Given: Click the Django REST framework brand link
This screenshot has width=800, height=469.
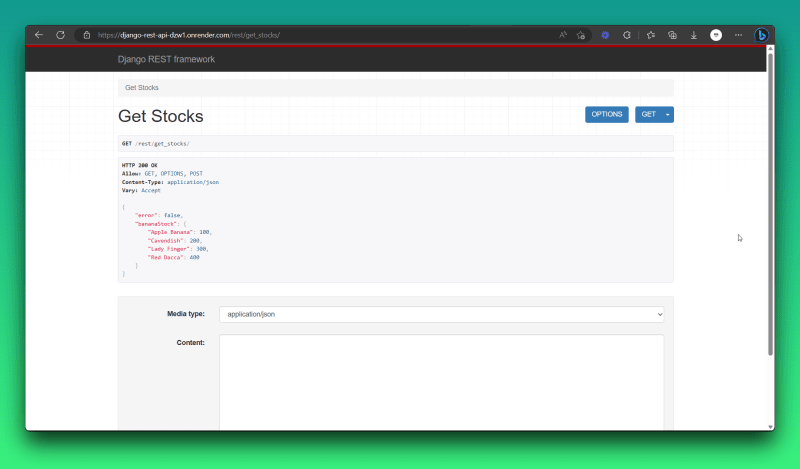Looking at the screenshot, I should pyautogui.click(x=166, y=59).
